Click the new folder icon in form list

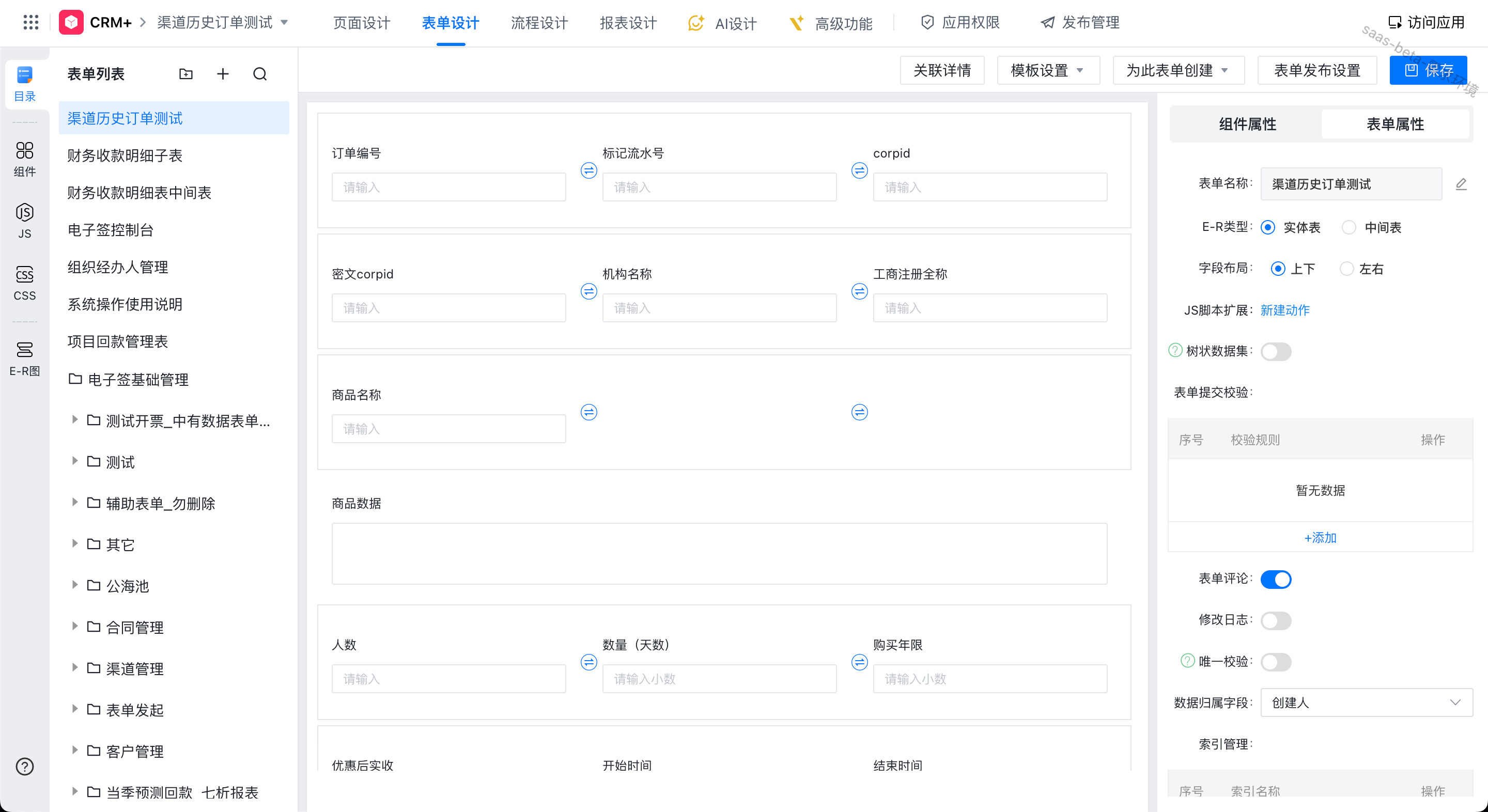click(185, 74)
